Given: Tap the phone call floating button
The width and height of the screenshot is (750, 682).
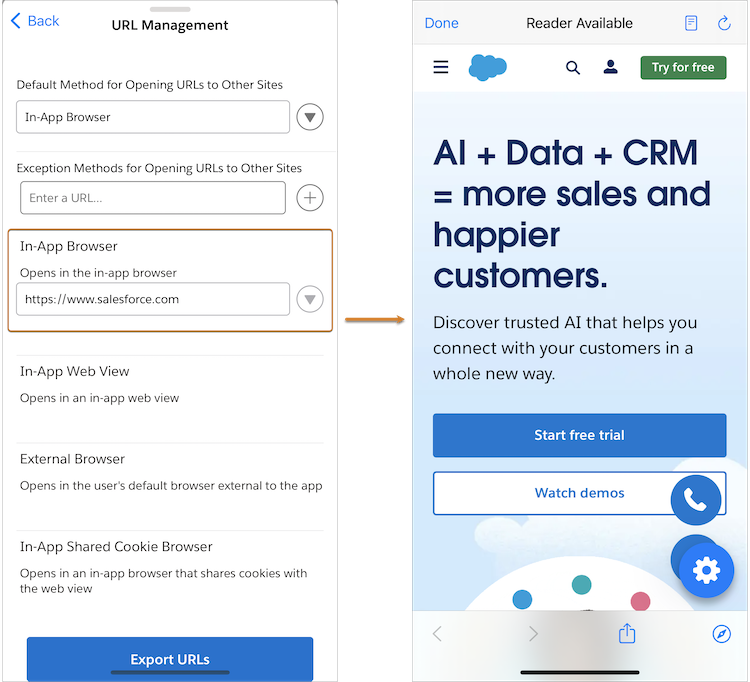Looking at the screenshot, I should (x=695, y=500).
